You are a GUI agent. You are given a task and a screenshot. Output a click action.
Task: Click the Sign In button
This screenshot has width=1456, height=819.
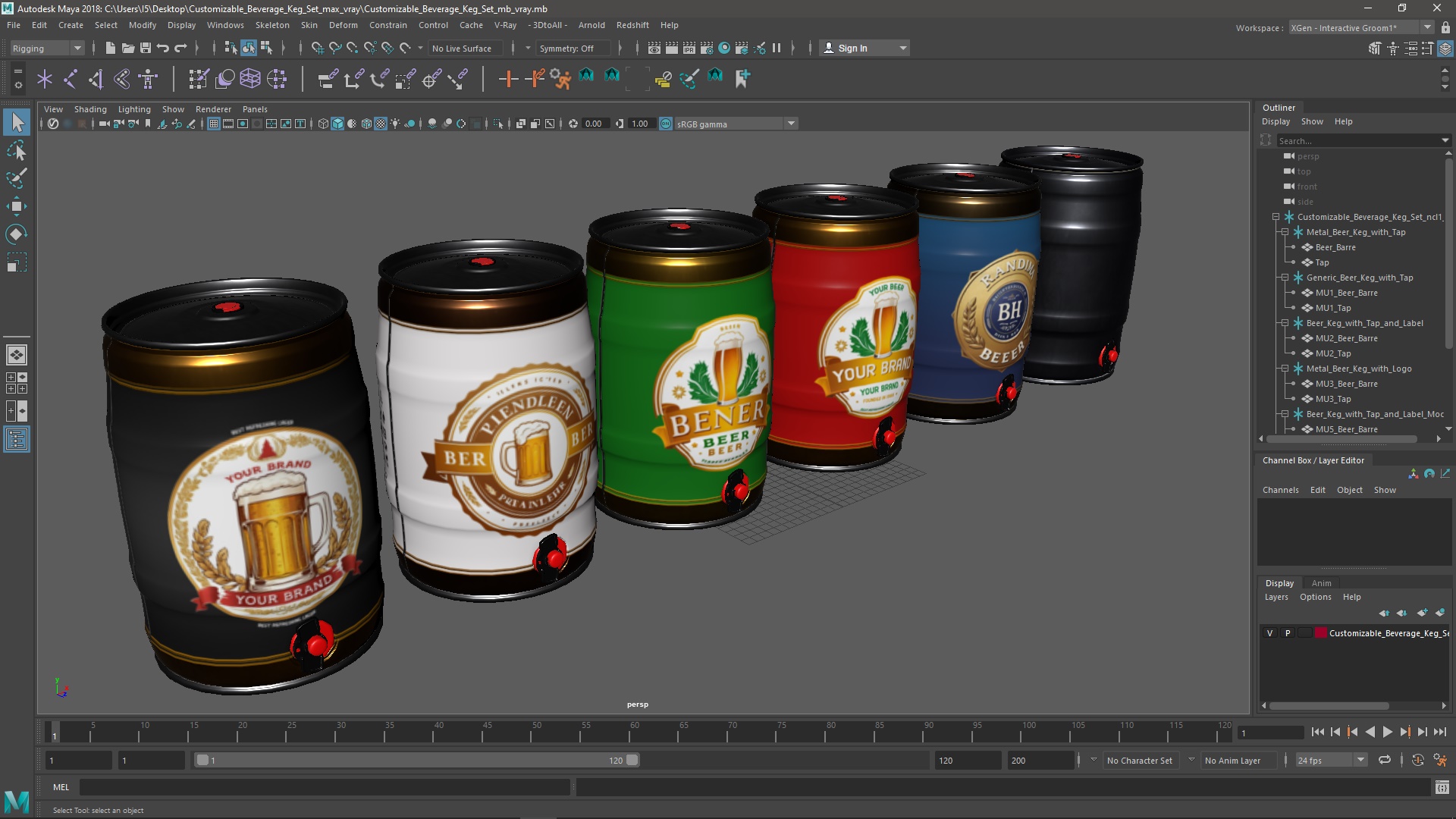(864, 47)
